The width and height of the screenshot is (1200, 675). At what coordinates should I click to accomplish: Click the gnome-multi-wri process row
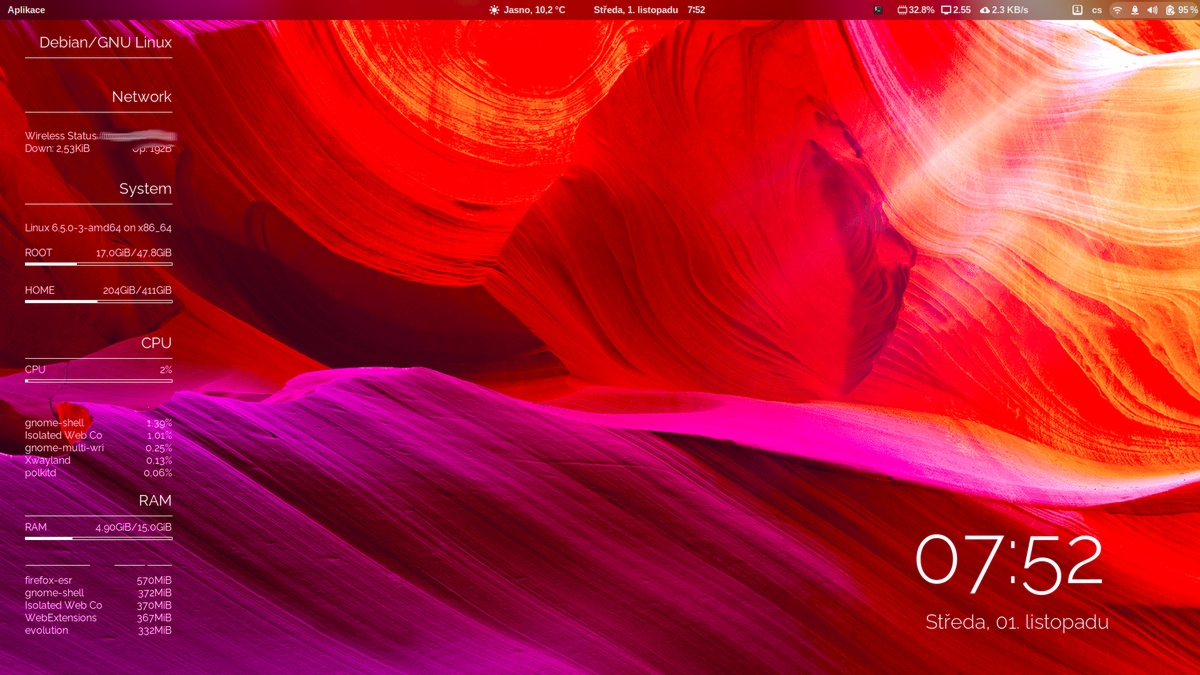[98, 448]
